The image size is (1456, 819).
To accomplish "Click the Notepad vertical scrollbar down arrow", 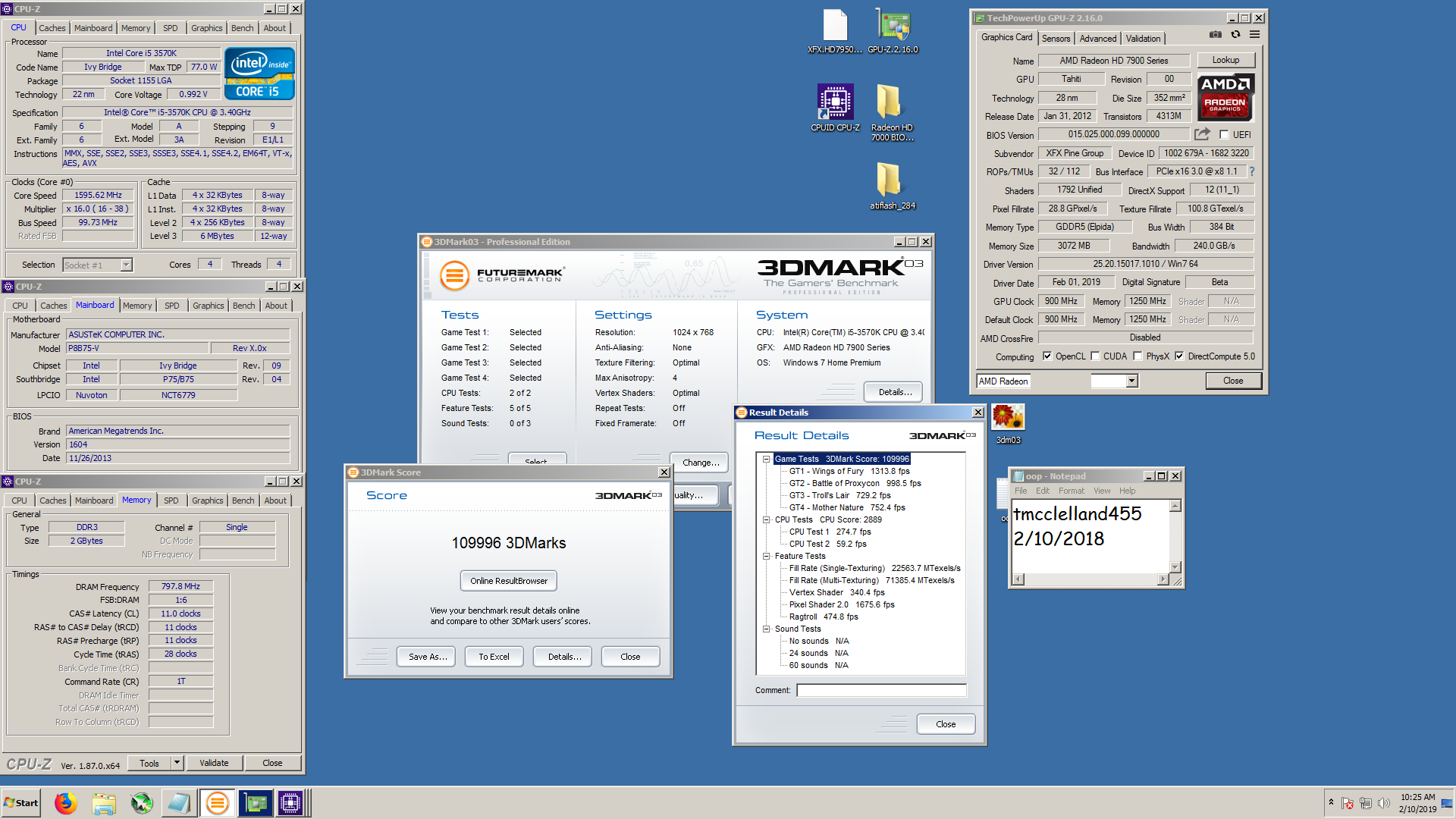I will [1175, 567].
